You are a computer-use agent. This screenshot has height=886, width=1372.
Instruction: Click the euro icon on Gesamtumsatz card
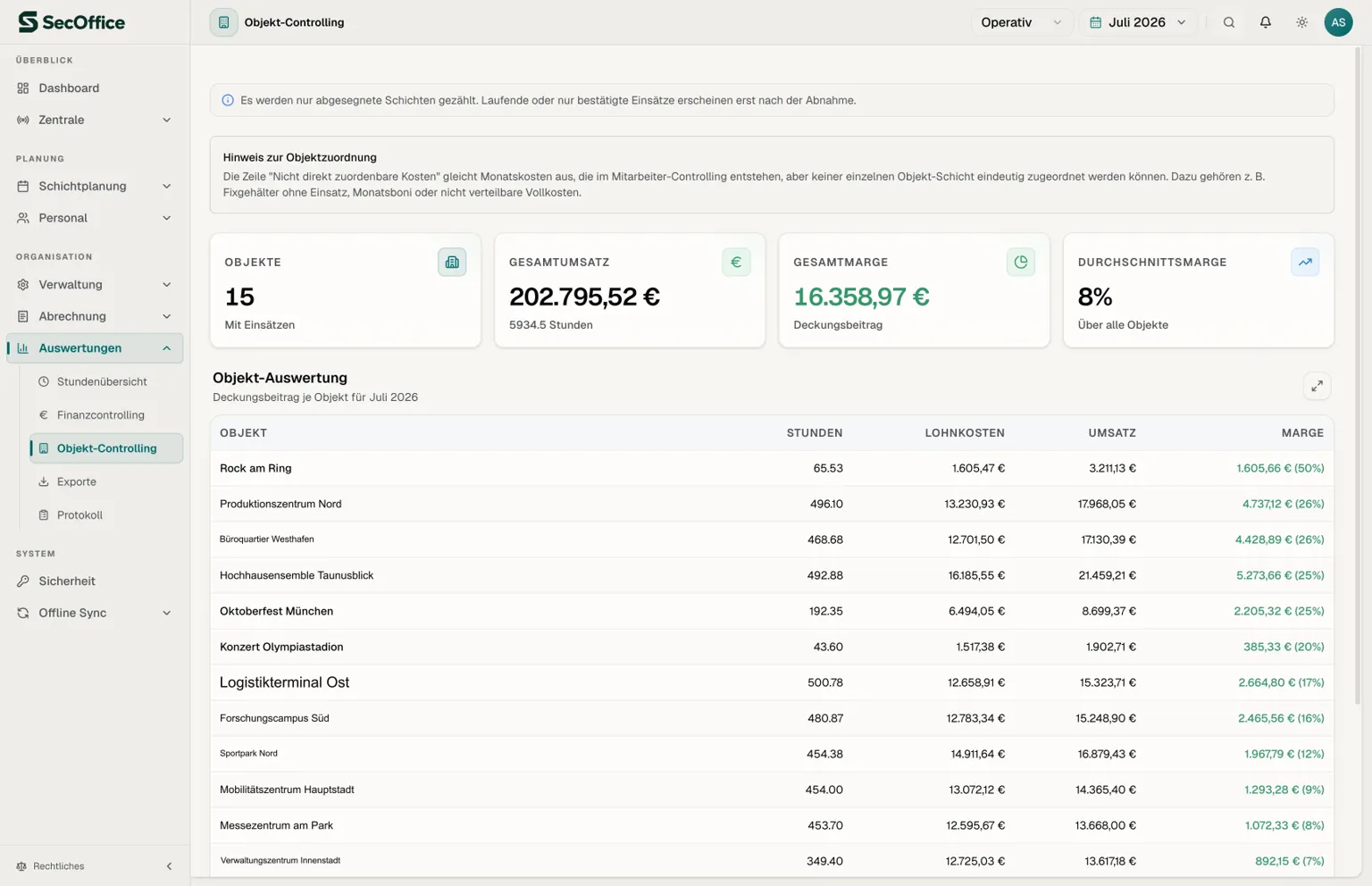(736, 262)
